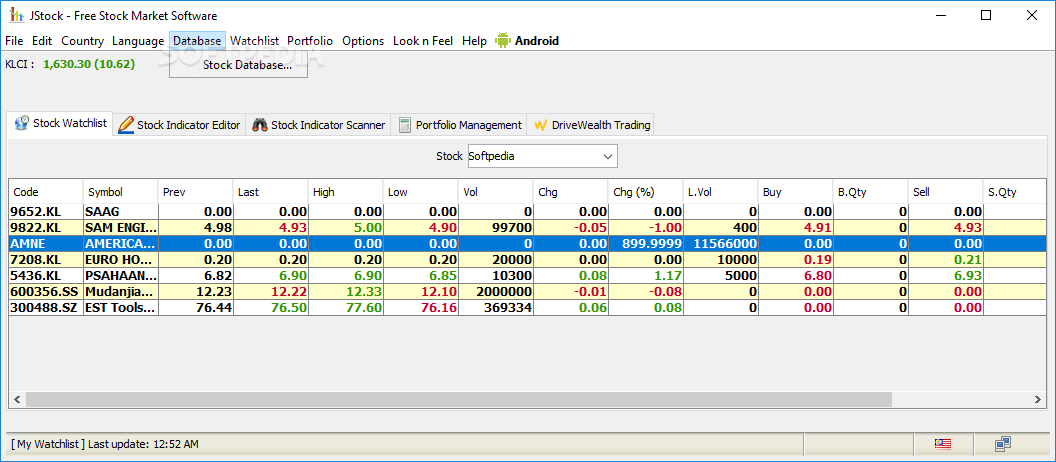Sort by the Code column header

[46, 192]
